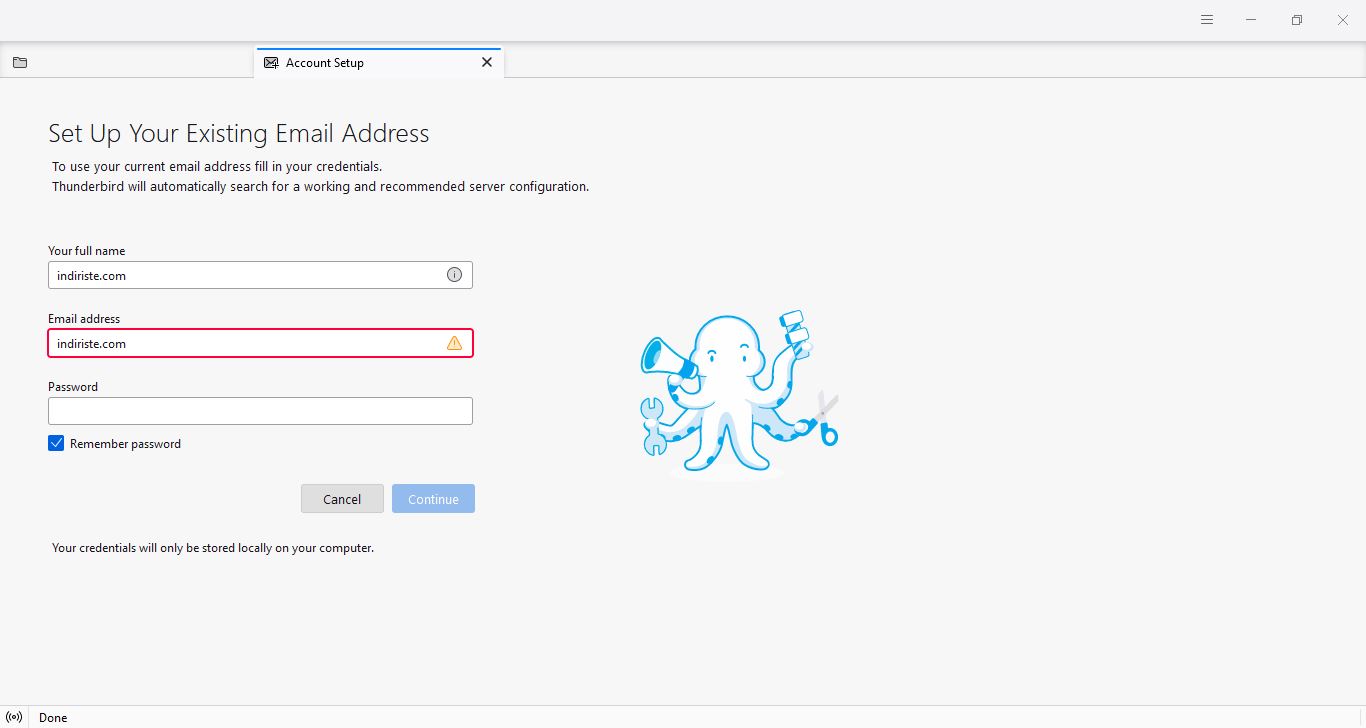Click the mail folder tab icon
The image size is (1366, 728).
coord(20,62)
